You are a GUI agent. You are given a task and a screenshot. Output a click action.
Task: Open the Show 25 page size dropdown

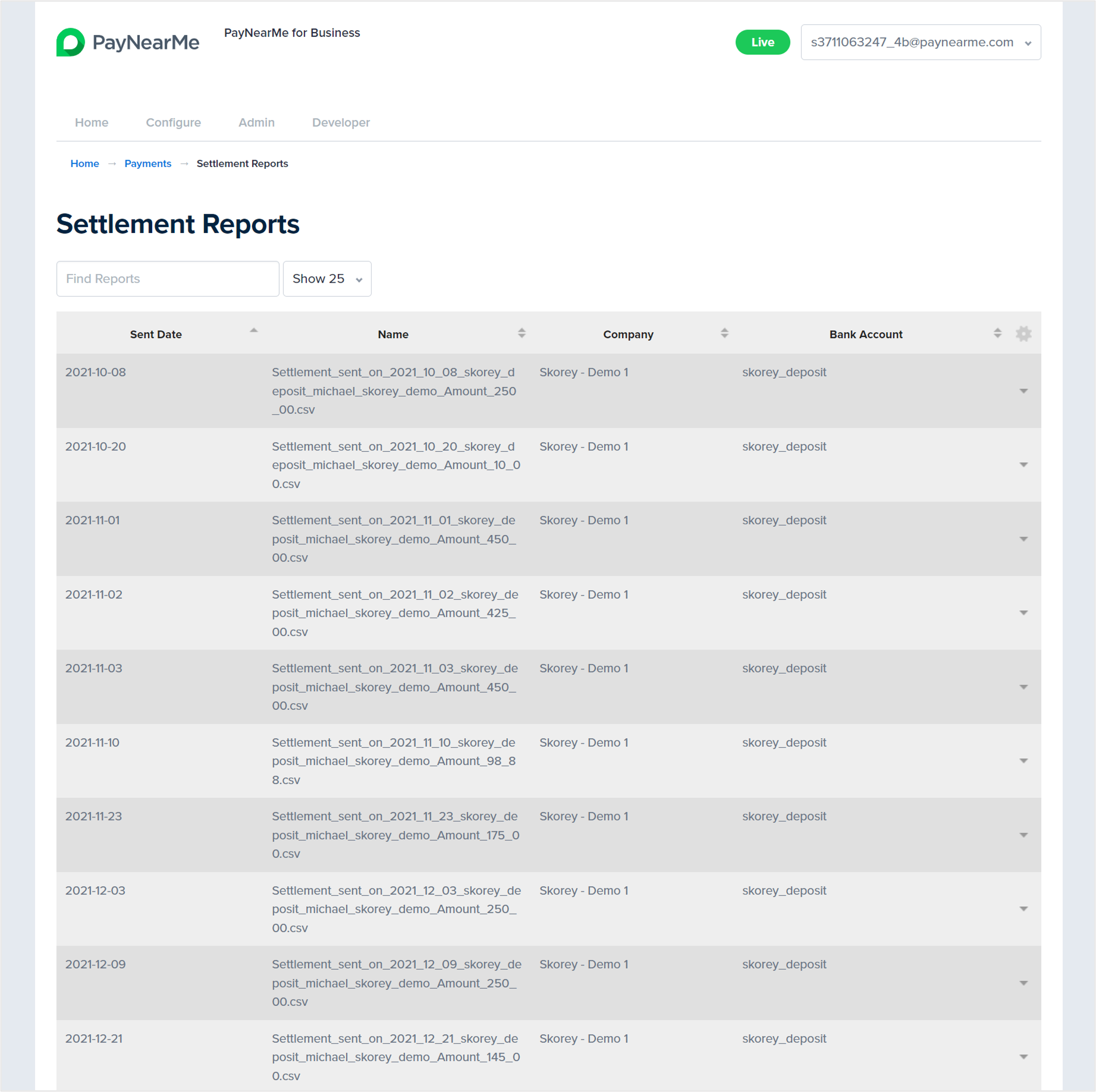(x=327, y=278)
